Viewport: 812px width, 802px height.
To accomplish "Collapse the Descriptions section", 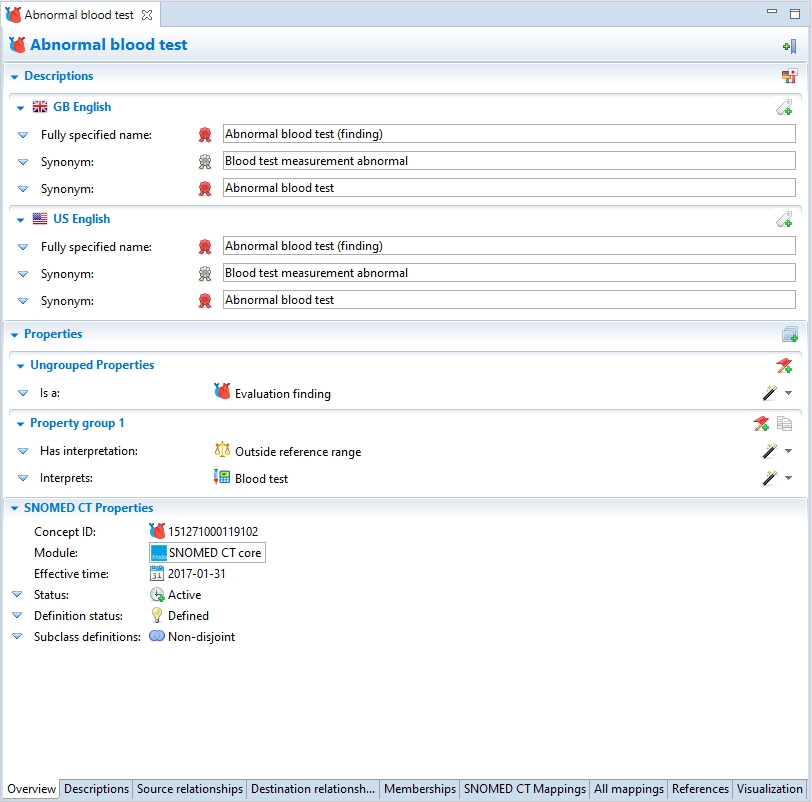I will point(14,77).
